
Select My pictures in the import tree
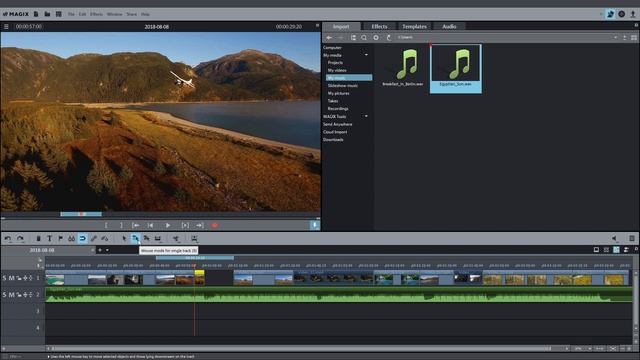338,93
